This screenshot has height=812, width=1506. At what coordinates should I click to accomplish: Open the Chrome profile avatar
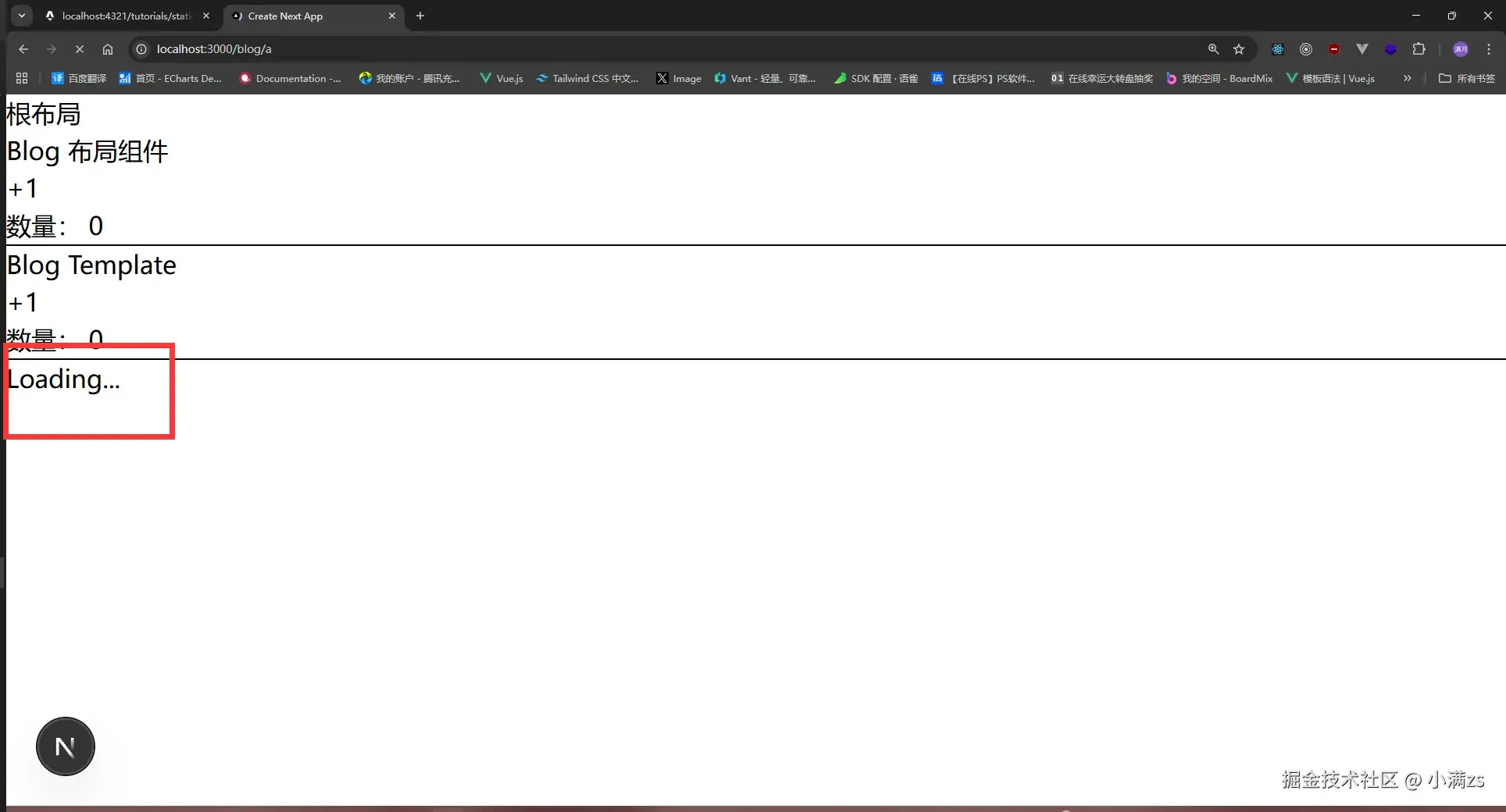(x=1461, y=49)
